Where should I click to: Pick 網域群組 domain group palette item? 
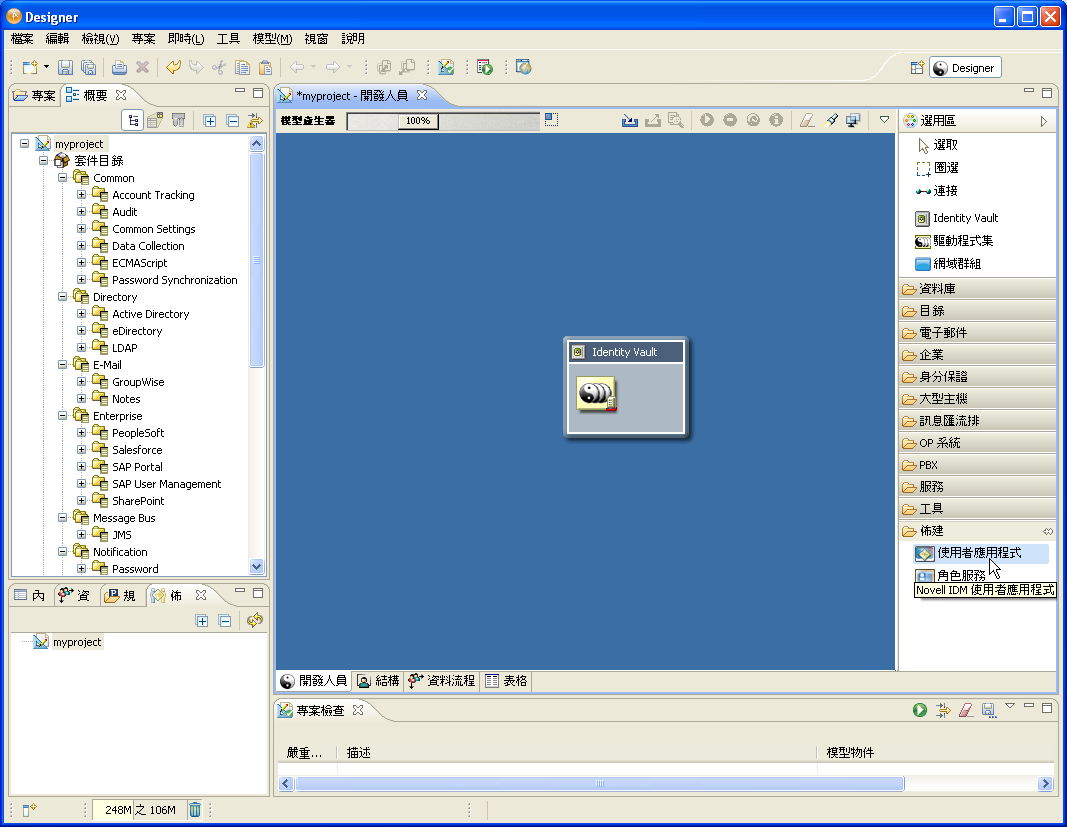pyautogui.click(x=948, y=264)
